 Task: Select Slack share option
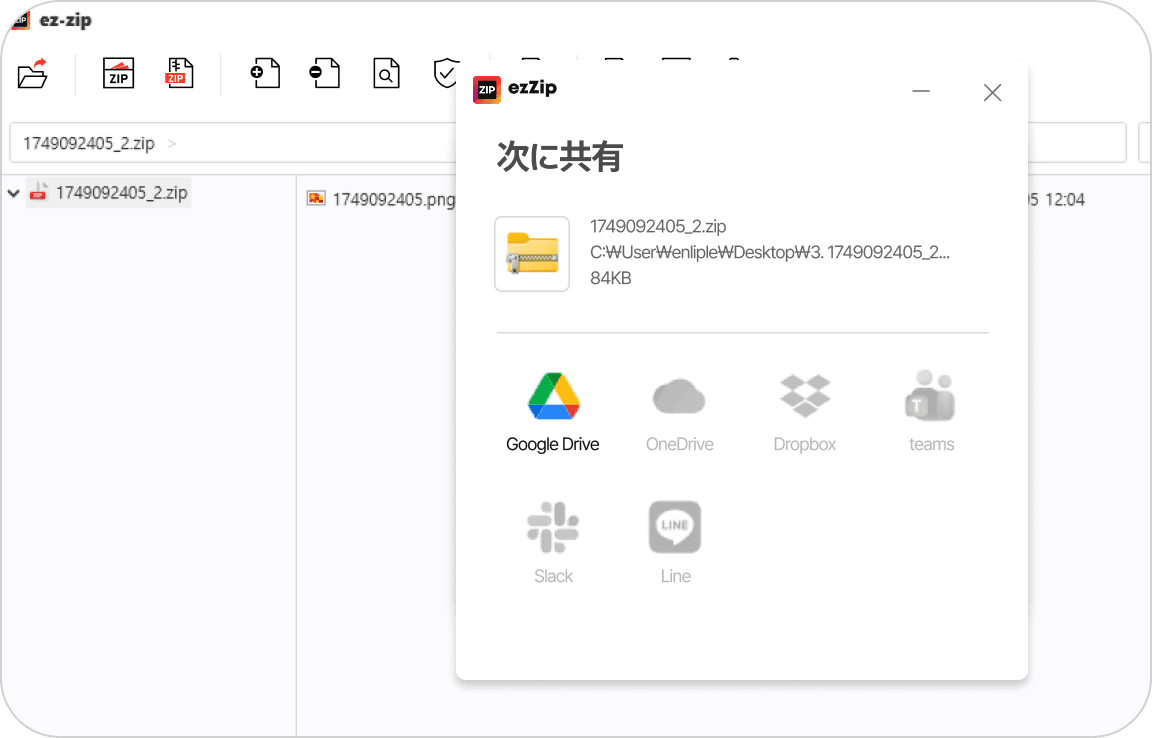553,543
